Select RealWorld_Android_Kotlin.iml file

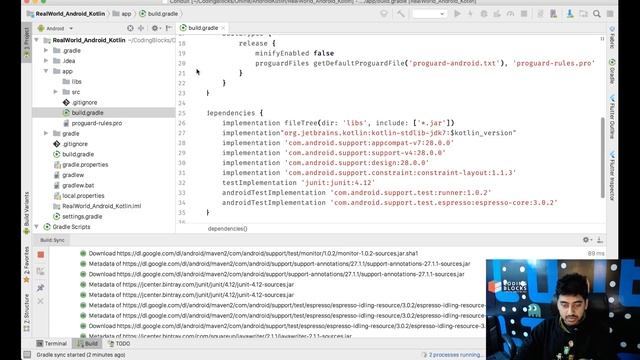point(97,206)
